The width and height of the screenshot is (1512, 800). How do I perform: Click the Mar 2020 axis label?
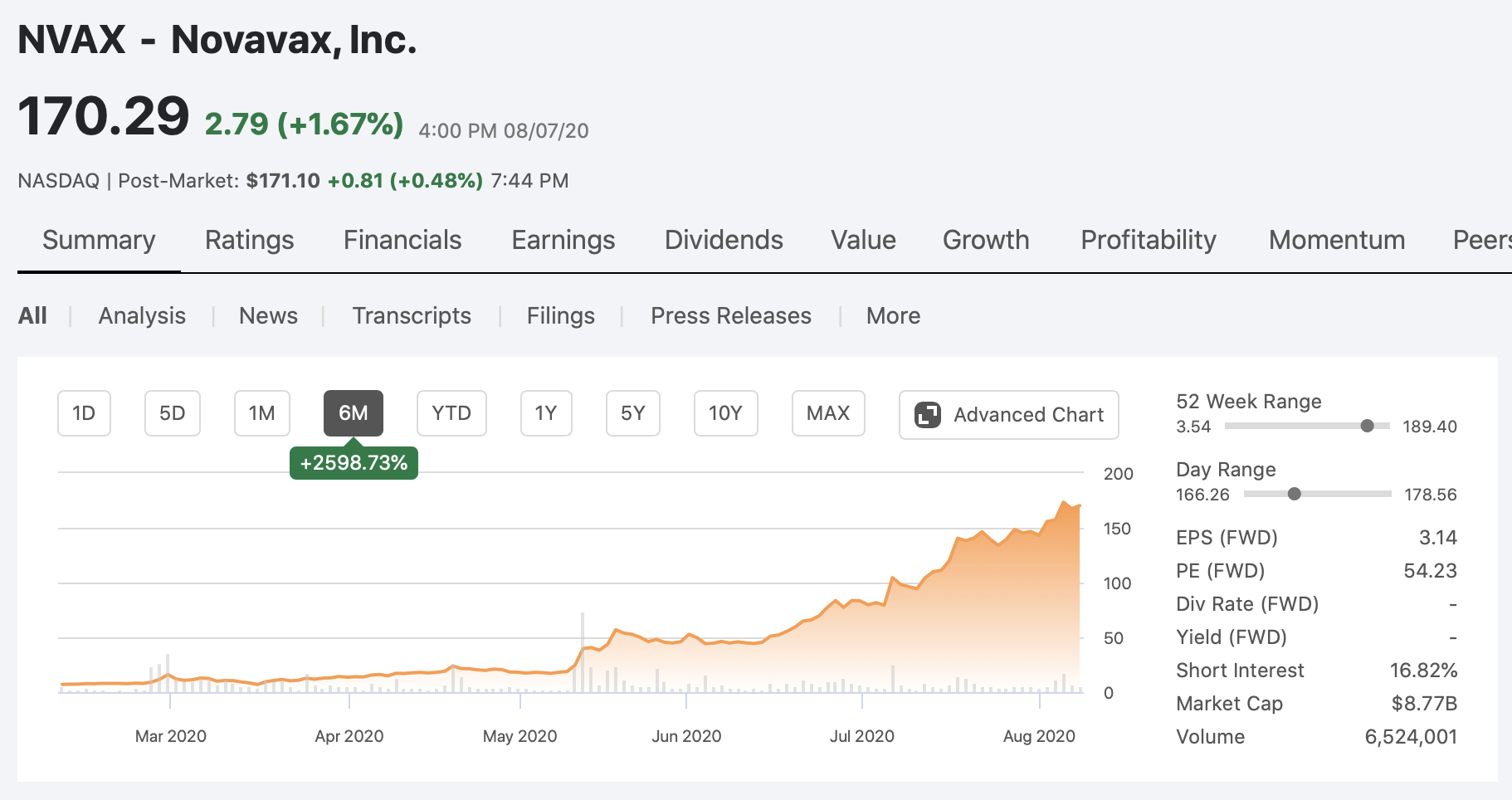tap(171, 735)
